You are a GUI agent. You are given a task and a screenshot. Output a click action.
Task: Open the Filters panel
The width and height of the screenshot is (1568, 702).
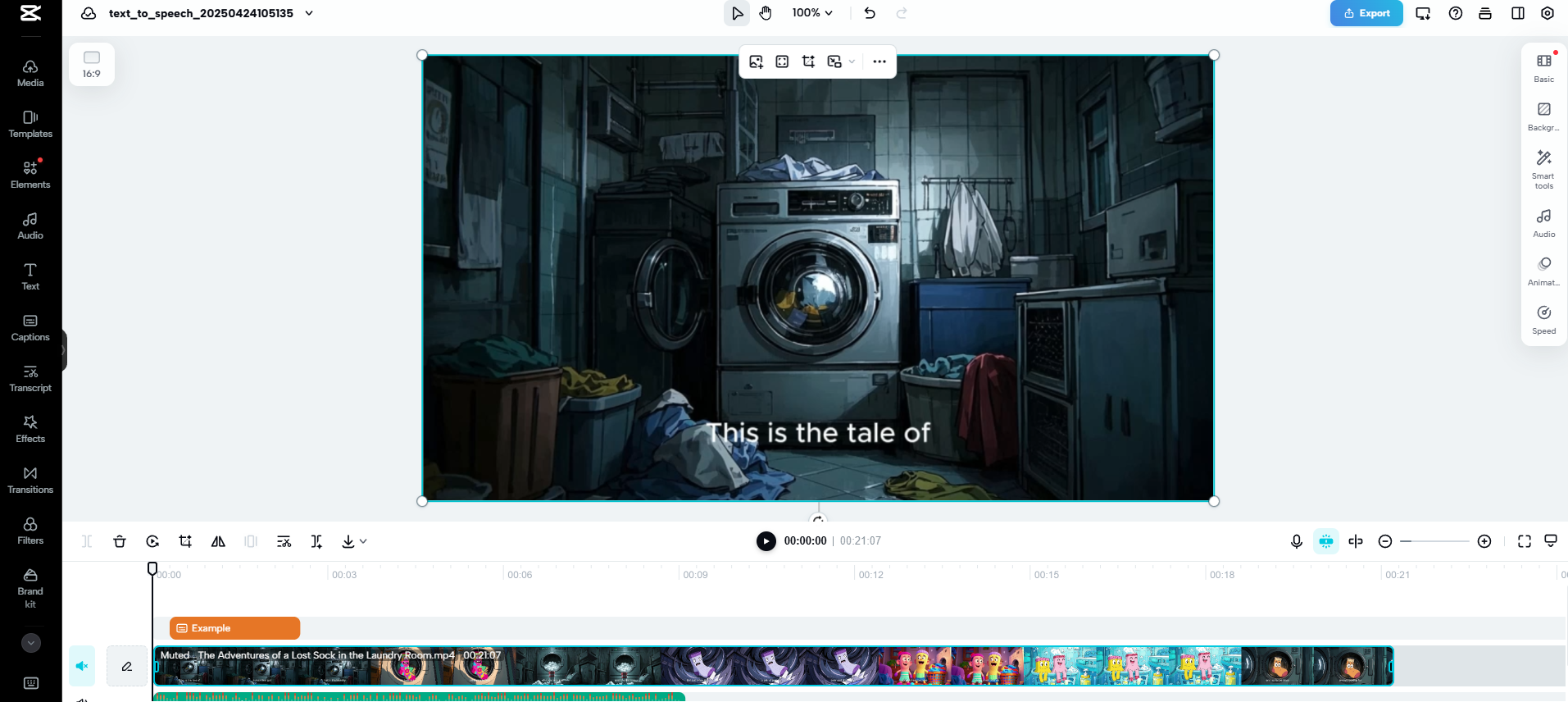[x=30, y=531]
